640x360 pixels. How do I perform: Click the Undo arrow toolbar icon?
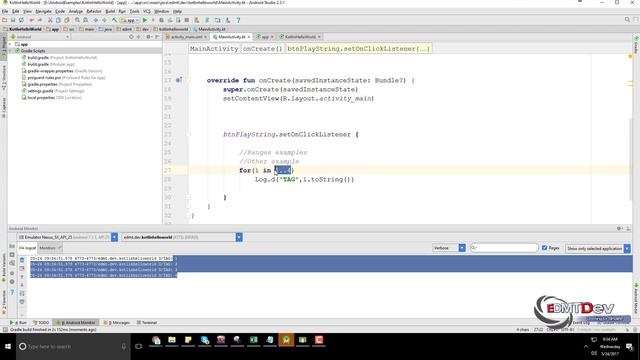[x=32, y=20]
